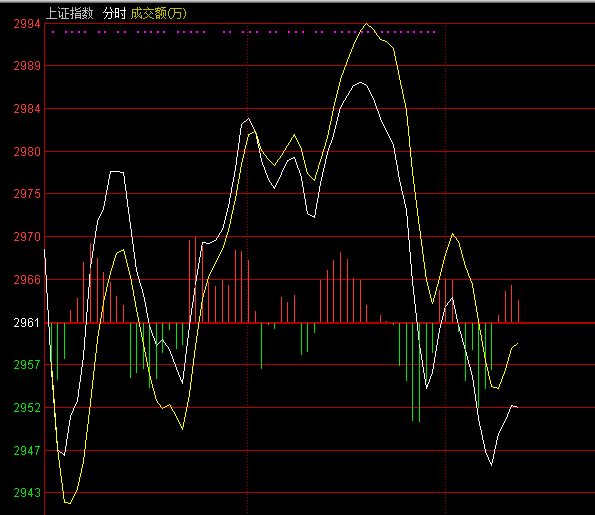Click the green 2943 bottom price label

(27, 493)
